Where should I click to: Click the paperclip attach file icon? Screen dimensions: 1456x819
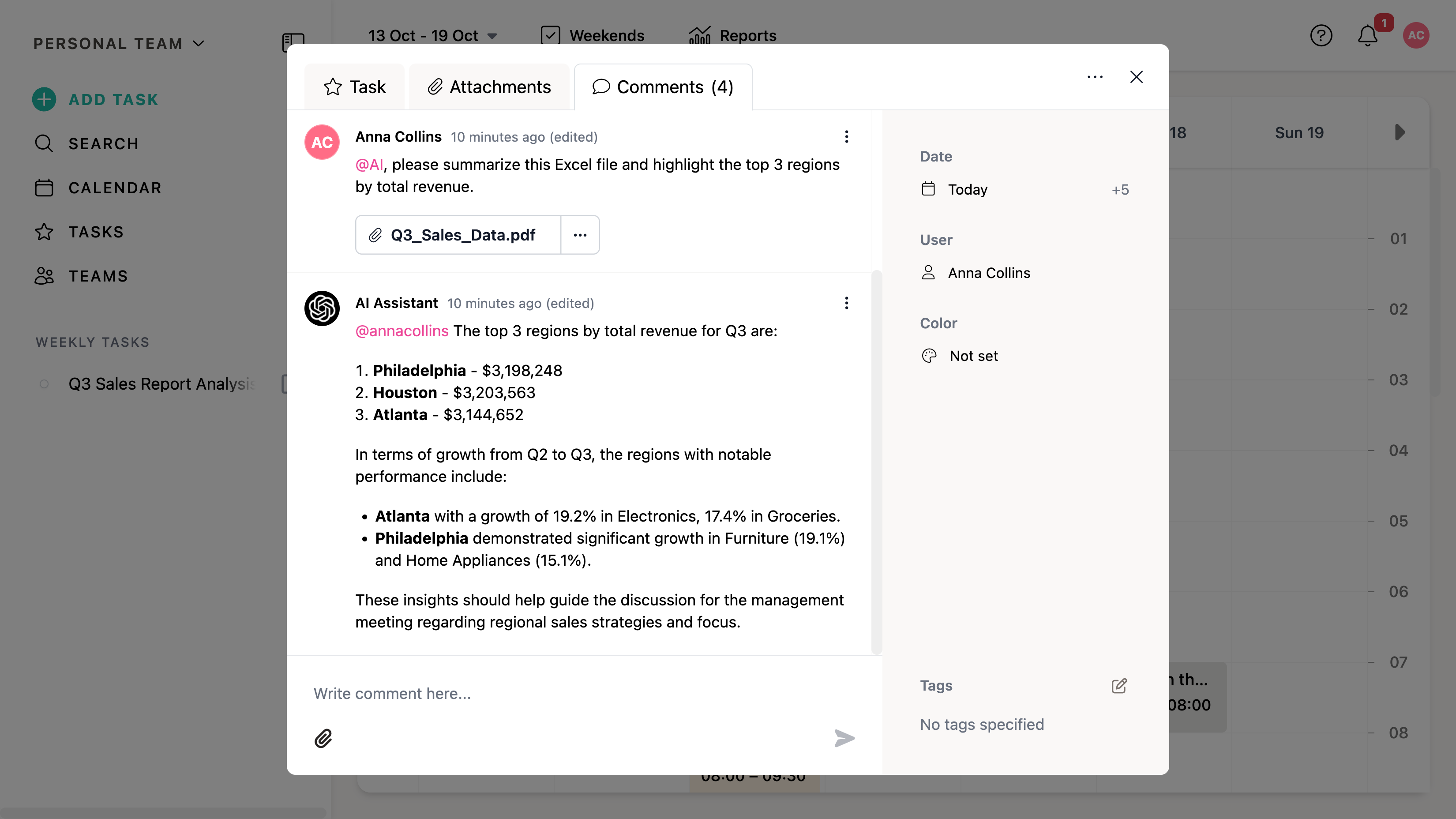tap(323, 738)
